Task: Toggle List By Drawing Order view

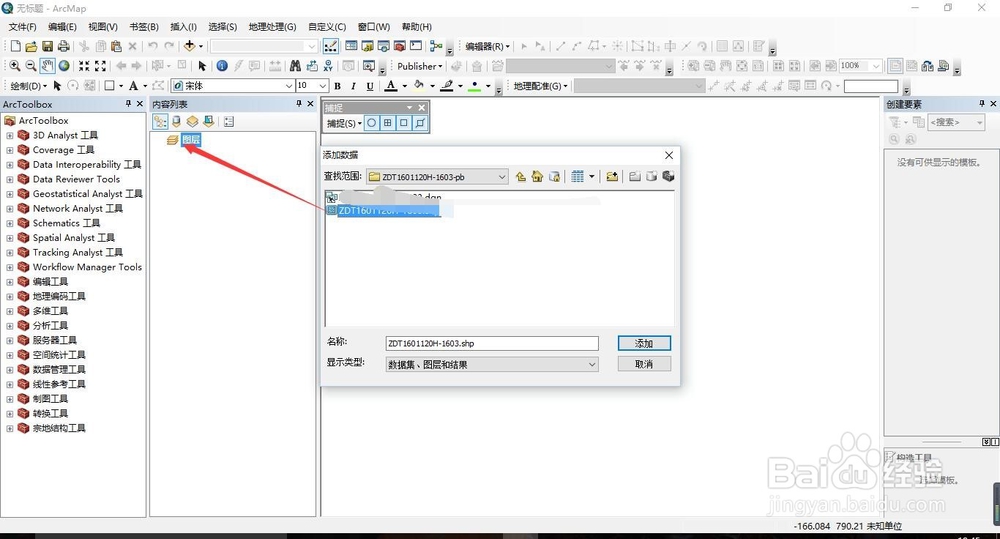Action: tap(160, 121)
